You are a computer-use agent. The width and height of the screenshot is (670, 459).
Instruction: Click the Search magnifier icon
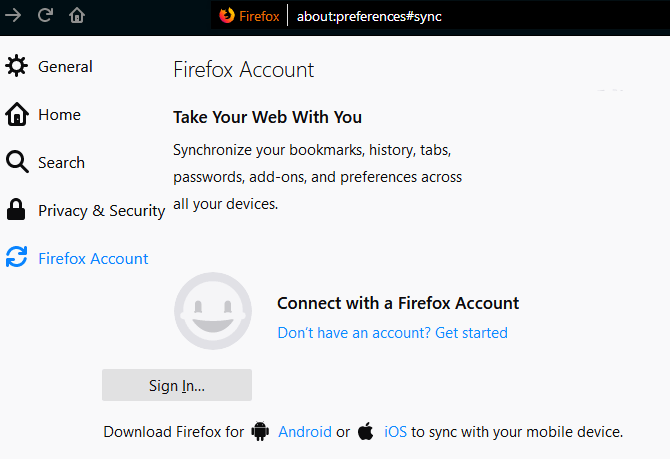tap(17, 162)
